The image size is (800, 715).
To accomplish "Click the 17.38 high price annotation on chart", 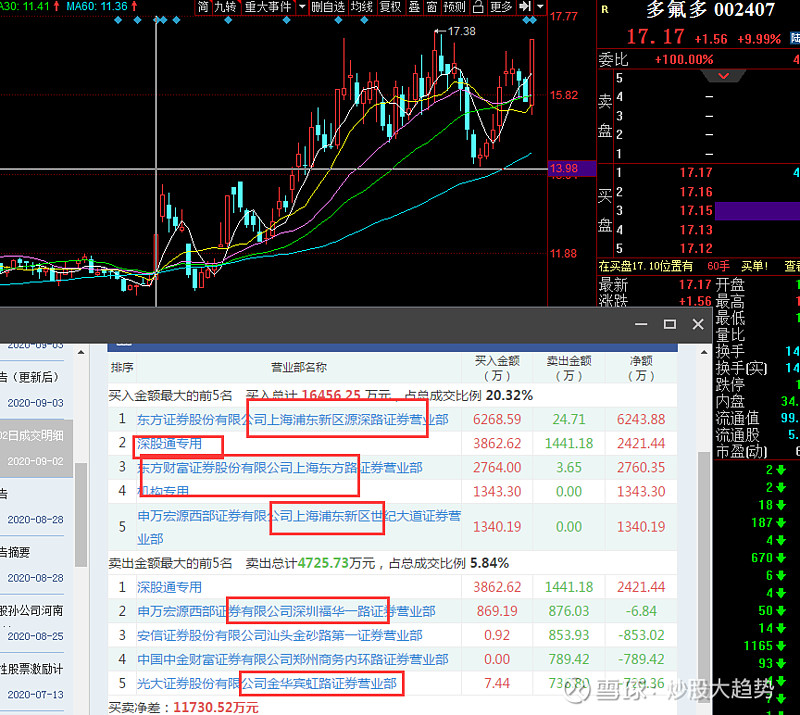I will pyautogui.click(x=461, y=31).
